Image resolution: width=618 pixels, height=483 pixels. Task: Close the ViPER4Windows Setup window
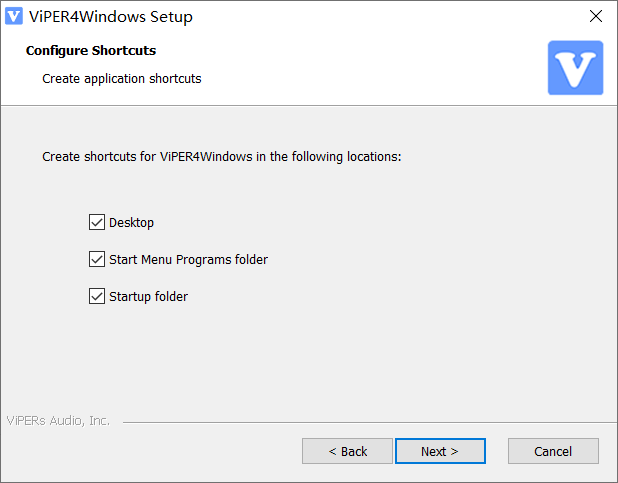coord(596,16)
